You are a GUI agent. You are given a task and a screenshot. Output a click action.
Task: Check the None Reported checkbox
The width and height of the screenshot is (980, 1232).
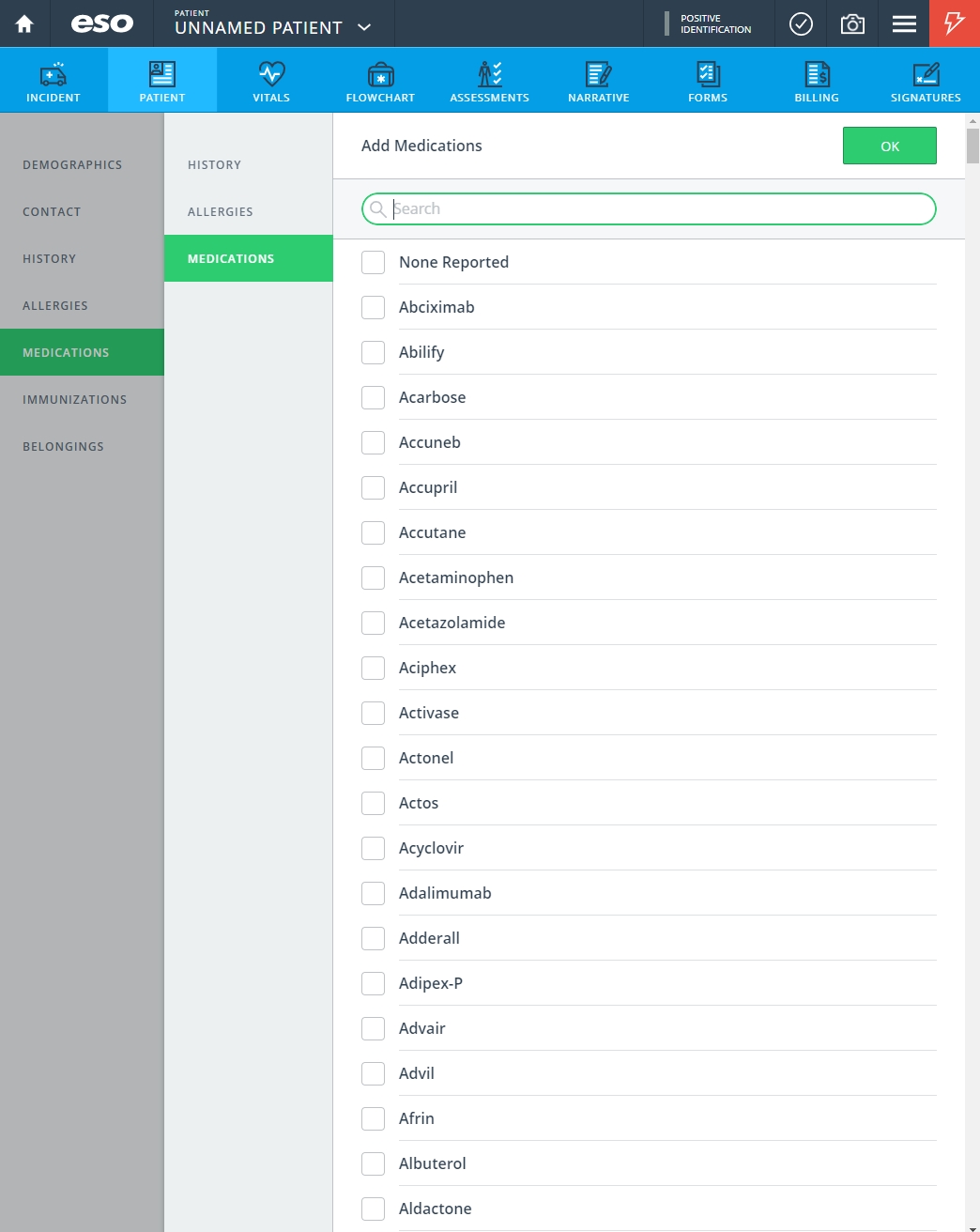373,262
